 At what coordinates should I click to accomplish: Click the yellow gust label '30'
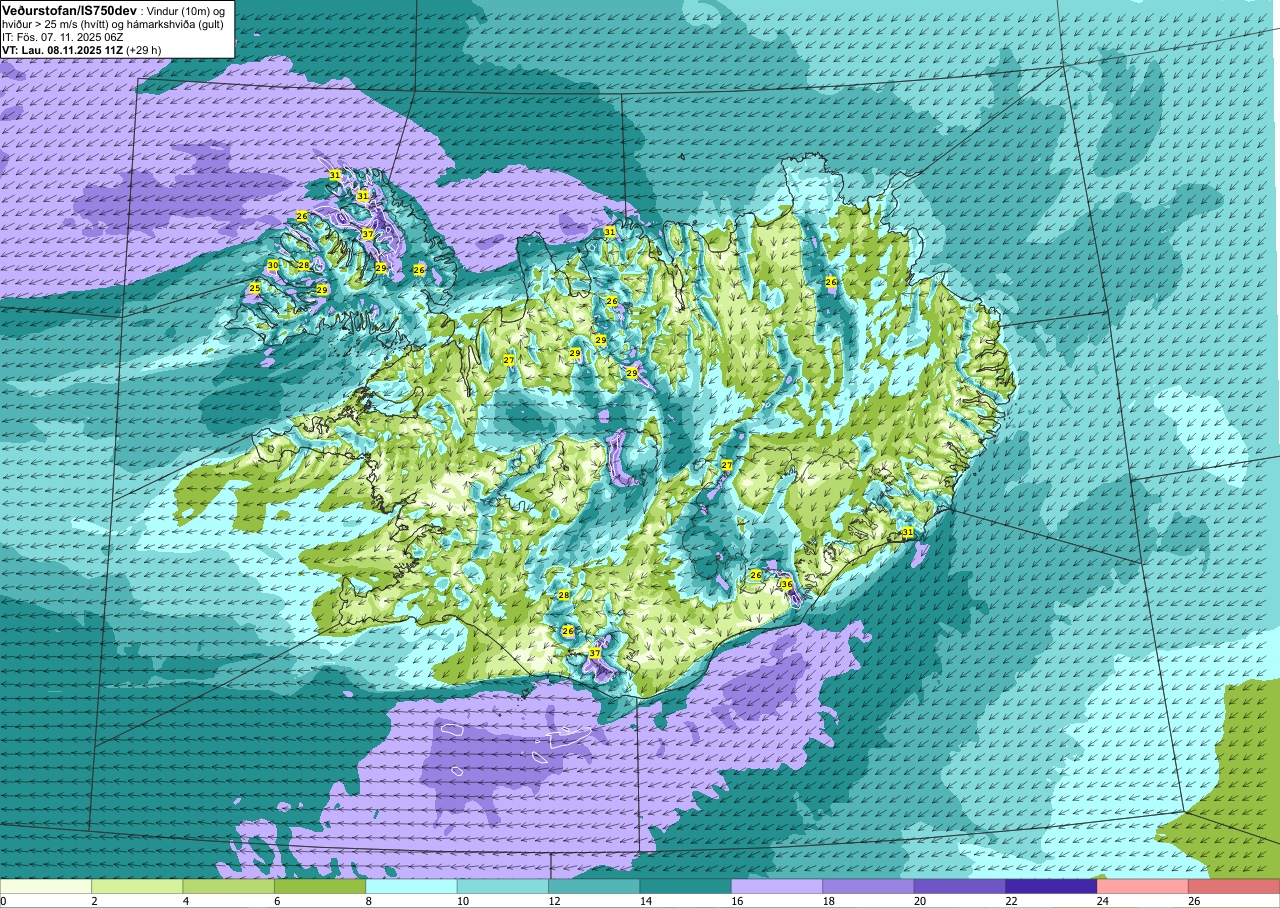coord(272,265)
